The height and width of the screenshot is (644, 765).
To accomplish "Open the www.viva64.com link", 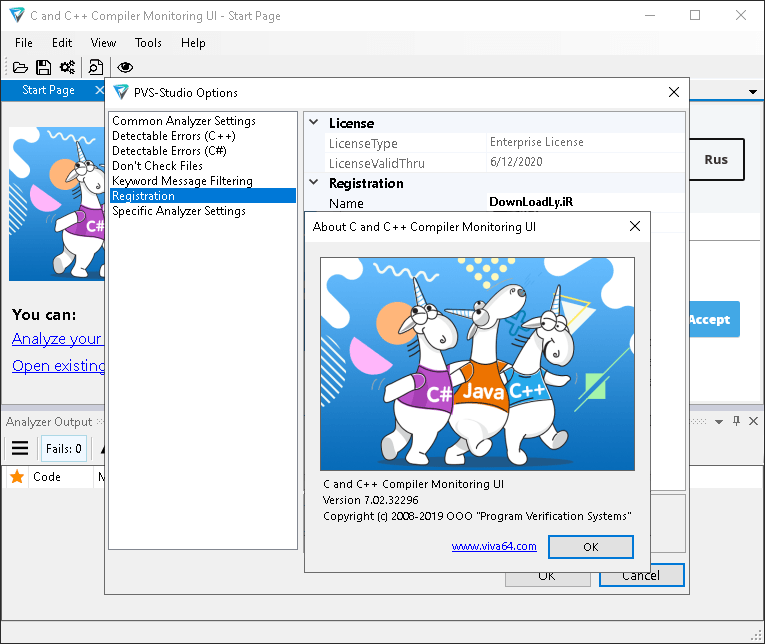I will [x=493, y=546].
